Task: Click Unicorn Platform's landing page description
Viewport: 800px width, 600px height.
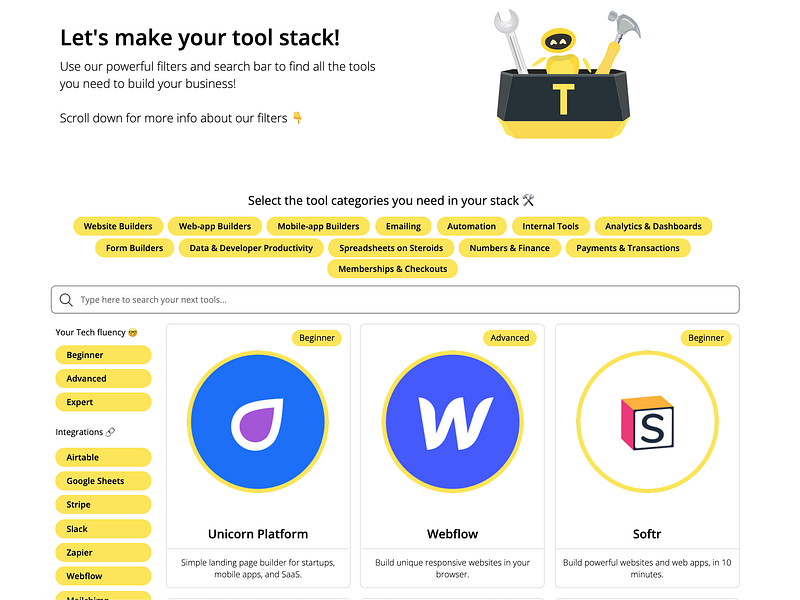Action: click(x=258, y=568)
